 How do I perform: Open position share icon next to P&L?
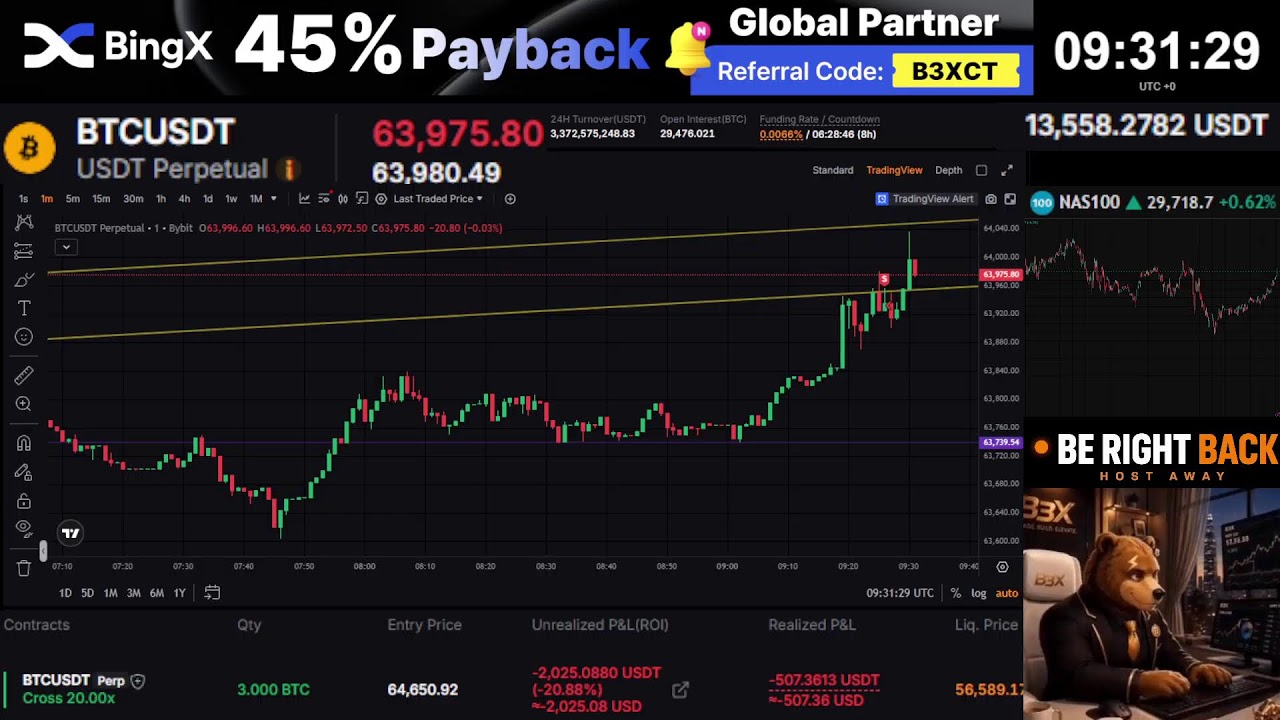click(680, 690)
